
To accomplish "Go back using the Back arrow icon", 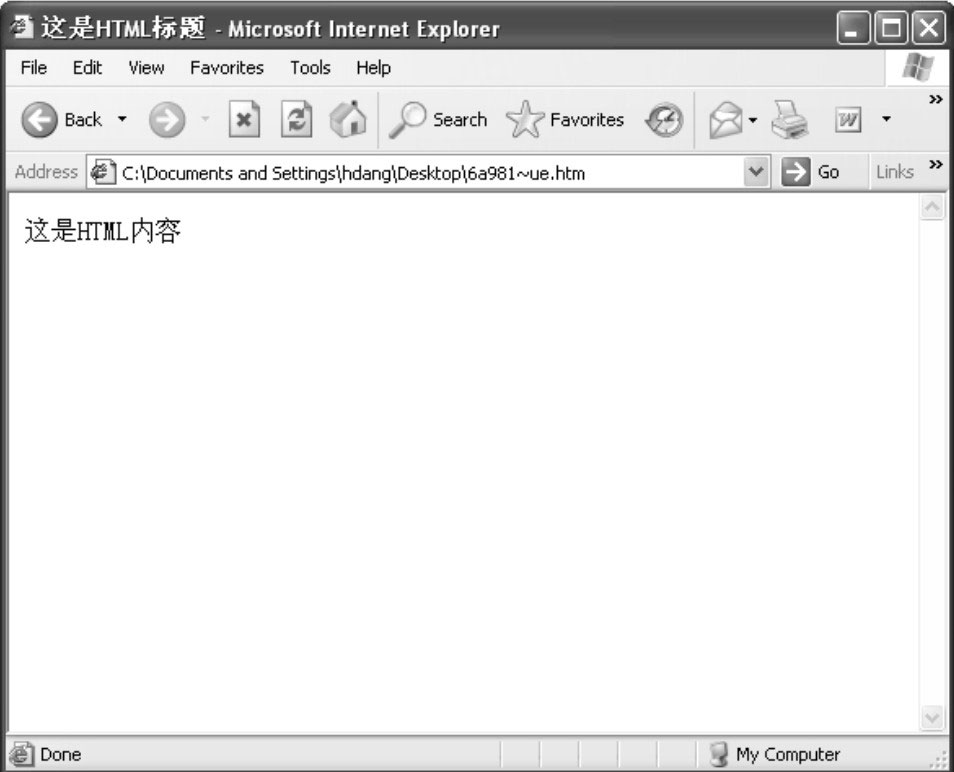I will click(40, 119).
